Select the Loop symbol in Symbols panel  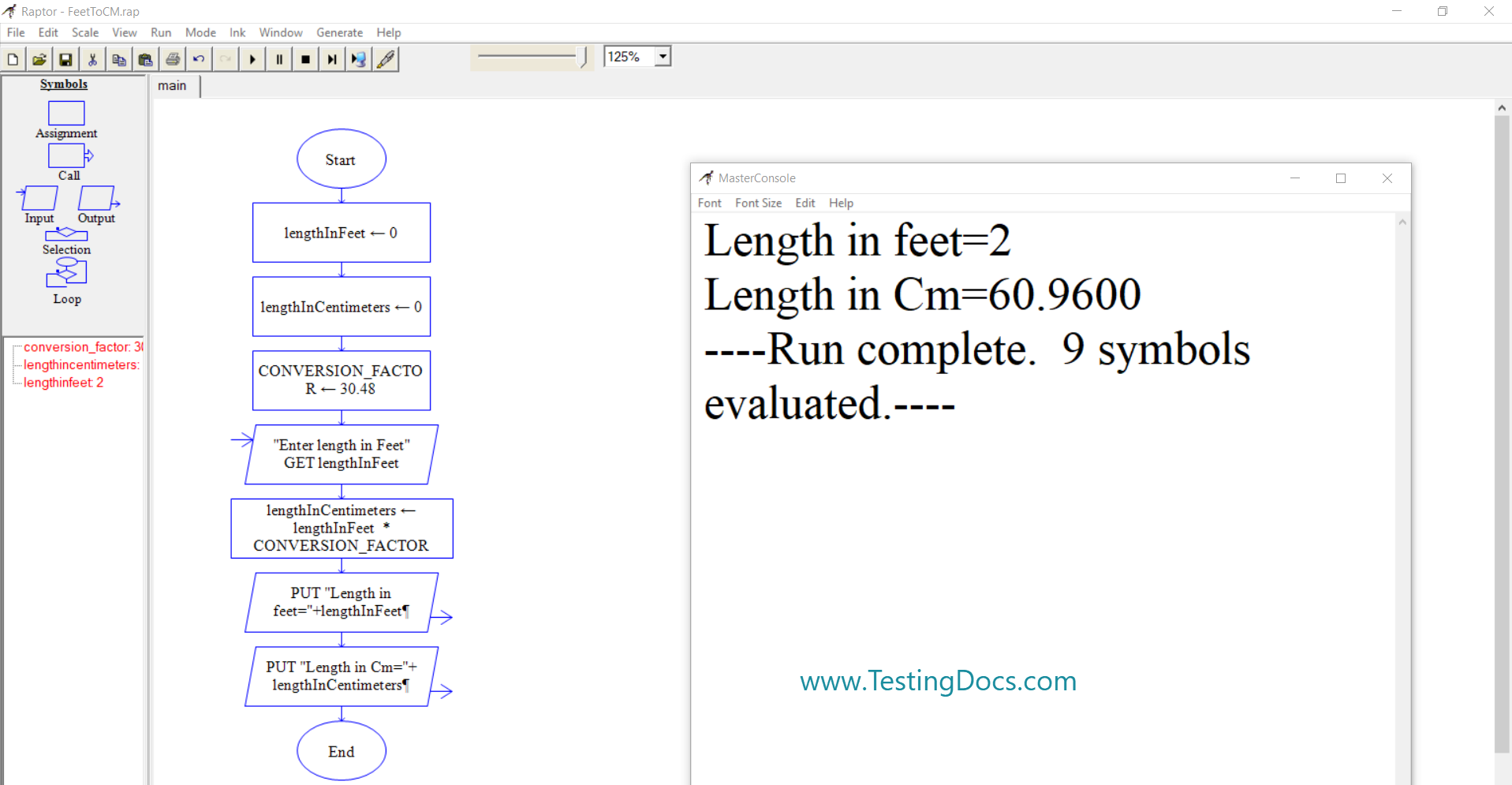point(66,273)
